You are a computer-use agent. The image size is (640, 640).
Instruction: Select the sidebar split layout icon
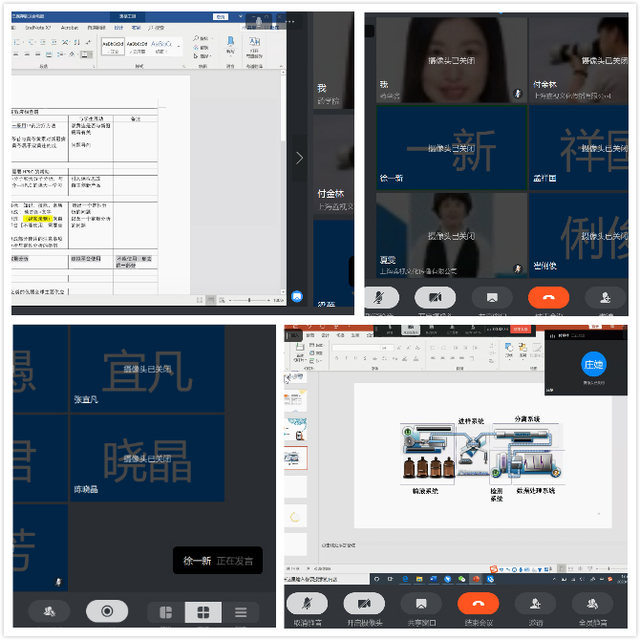tap(165, 612)
